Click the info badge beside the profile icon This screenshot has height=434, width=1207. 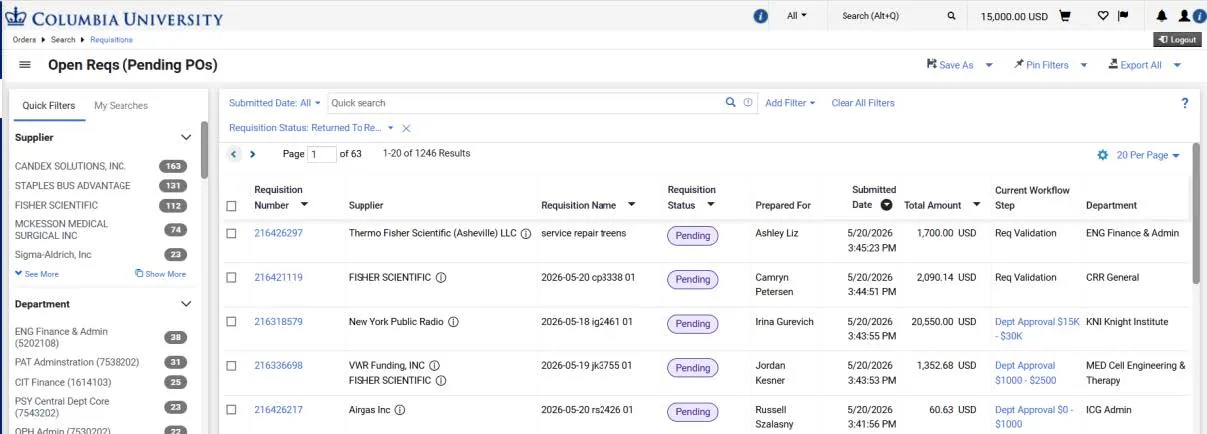tap(1198, 16)
